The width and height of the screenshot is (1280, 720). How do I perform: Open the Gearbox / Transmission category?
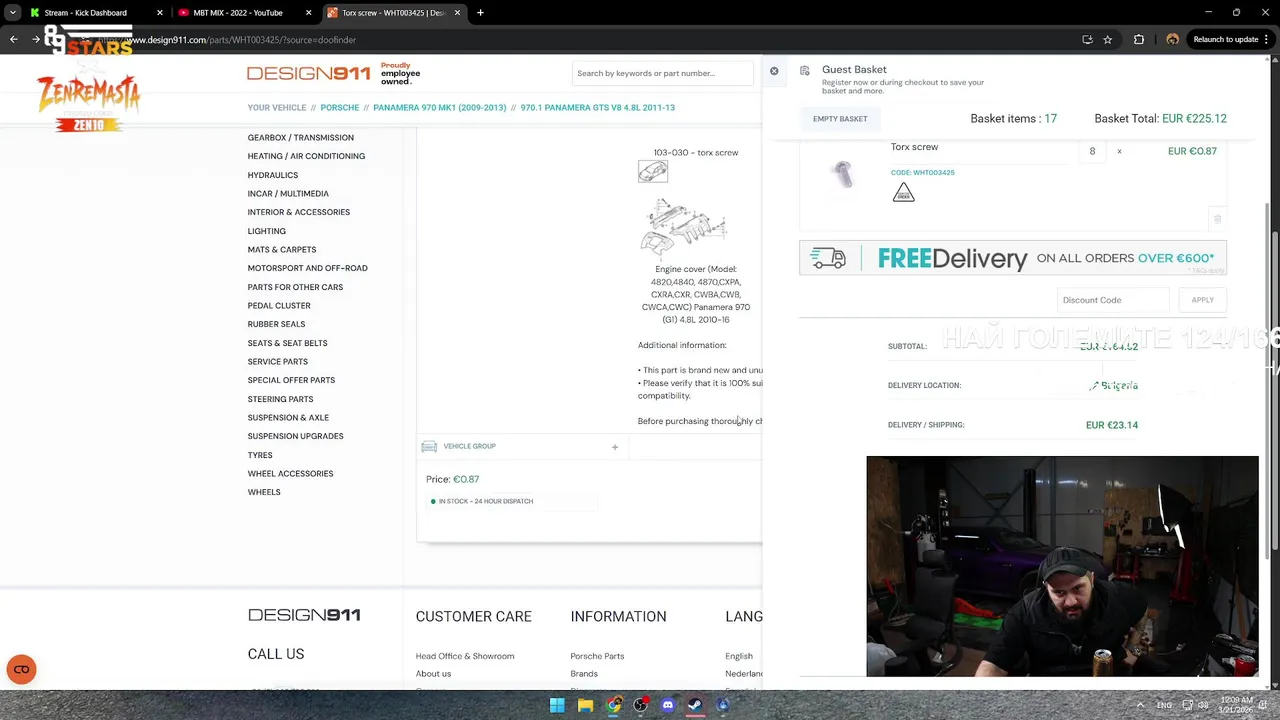(300, 138)
